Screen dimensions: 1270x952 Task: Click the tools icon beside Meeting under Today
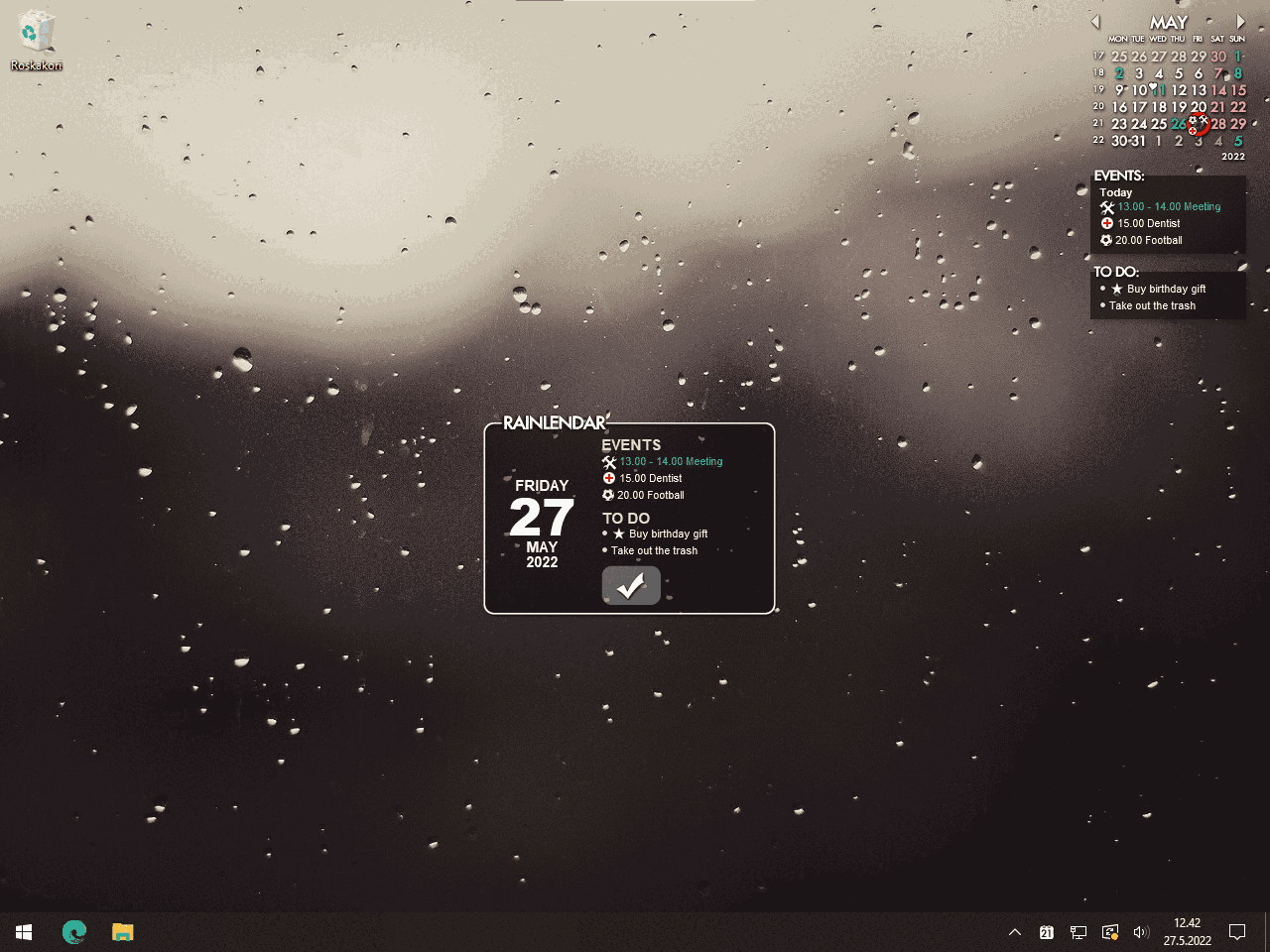pyautogui.click(x=1107, y=207)
